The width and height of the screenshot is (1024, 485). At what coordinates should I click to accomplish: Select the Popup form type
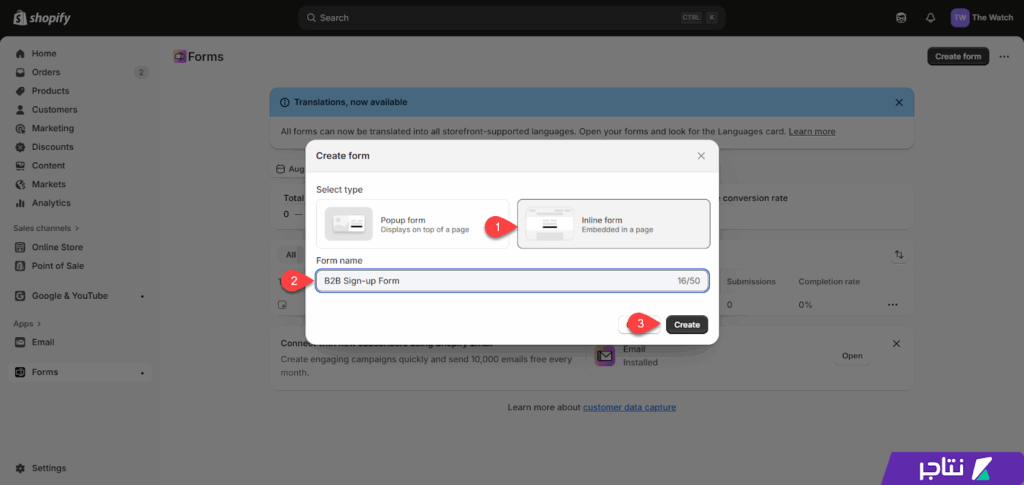(x=413, y=224)
